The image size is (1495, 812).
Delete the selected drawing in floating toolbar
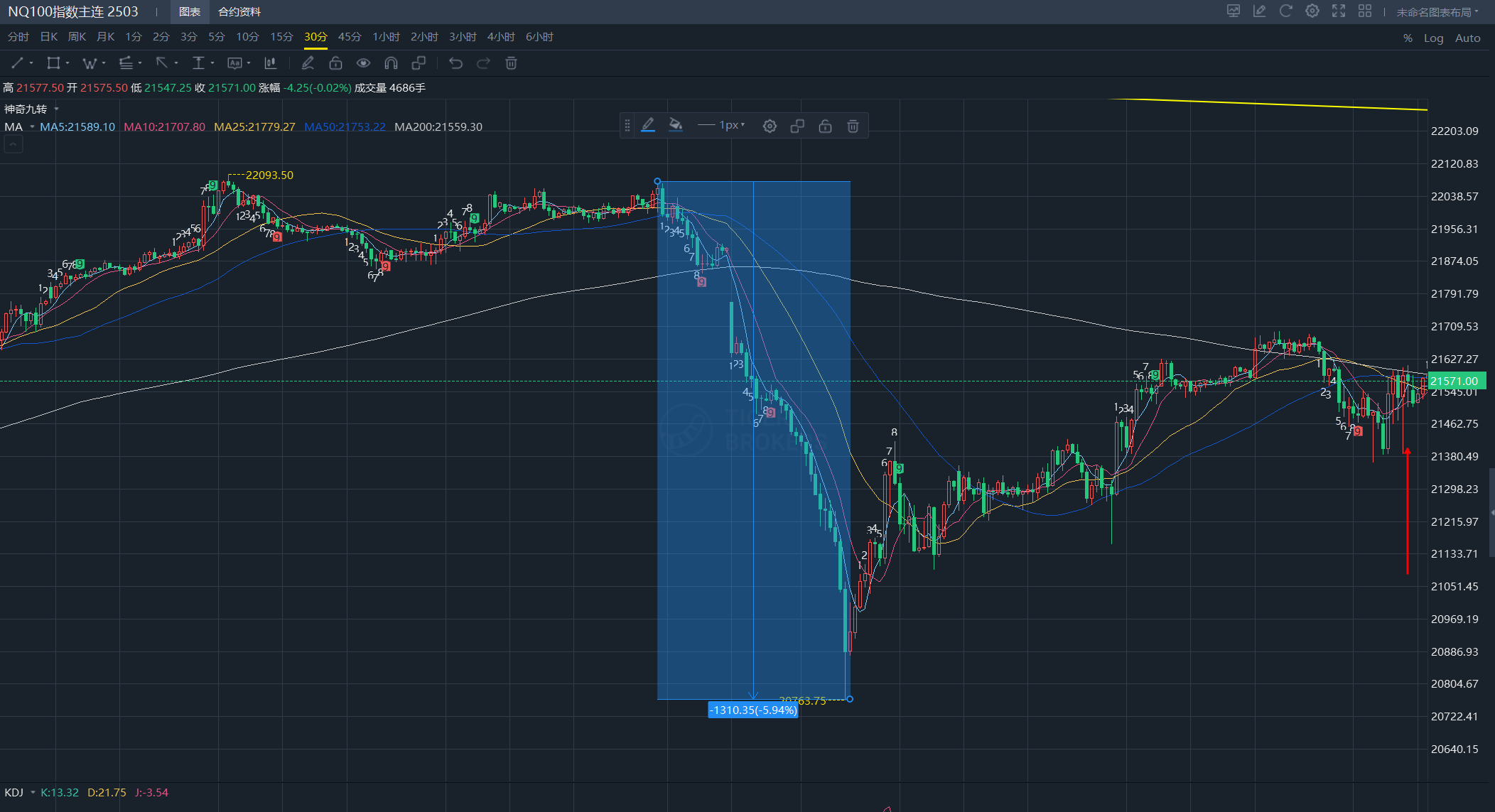[853, 126]
